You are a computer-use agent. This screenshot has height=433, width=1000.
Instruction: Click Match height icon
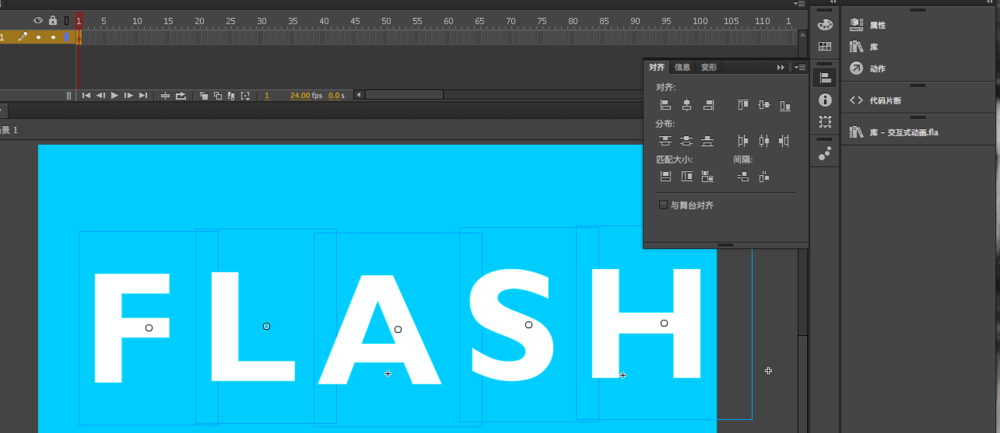[x=686, y=177]
